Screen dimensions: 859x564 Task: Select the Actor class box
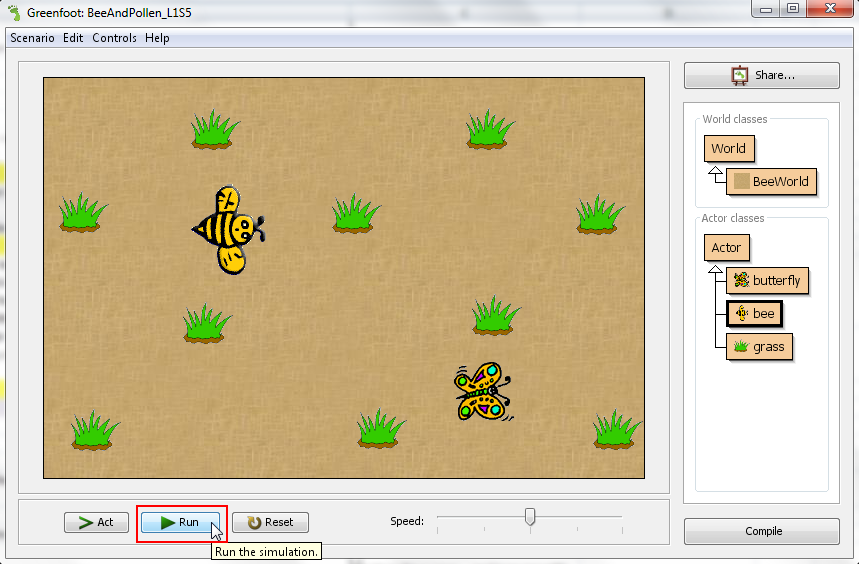pyautogui.click(x=726, y=248)
